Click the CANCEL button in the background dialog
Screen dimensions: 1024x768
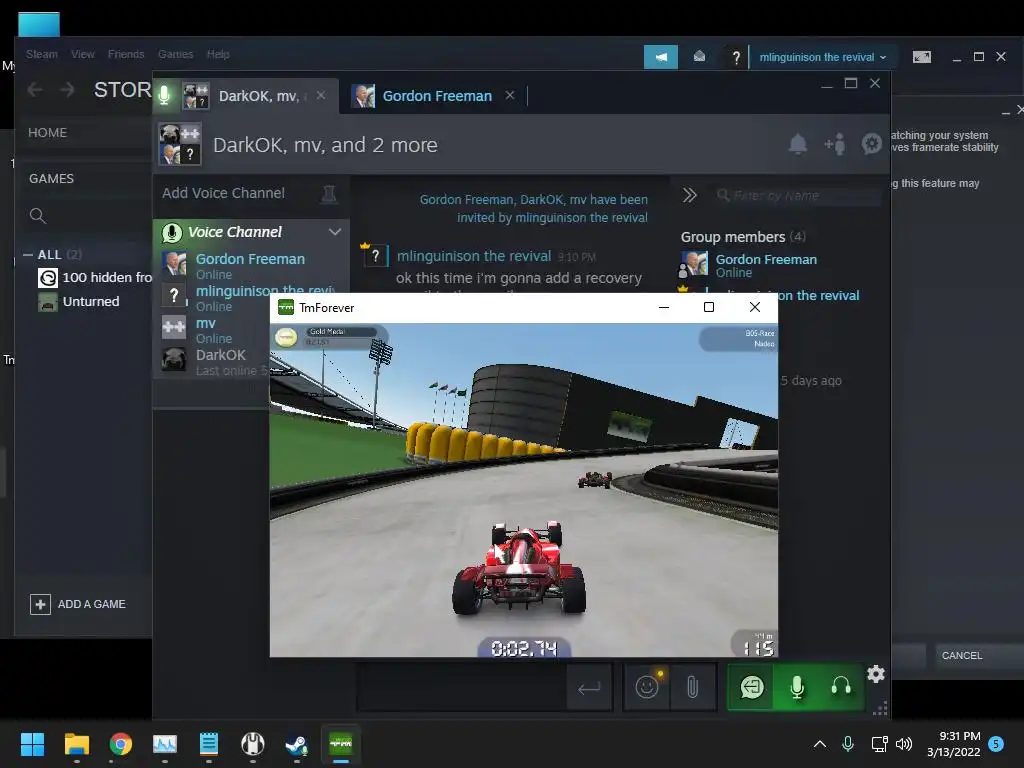pyautogui.click(x=961, y=655)
